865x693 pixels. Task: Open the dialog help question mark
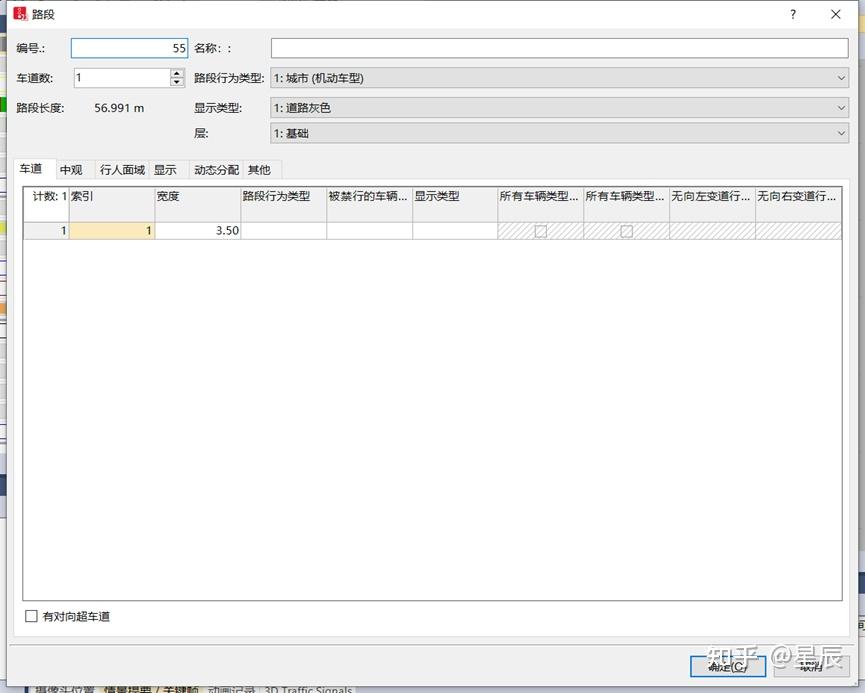(x=795, y=14)
